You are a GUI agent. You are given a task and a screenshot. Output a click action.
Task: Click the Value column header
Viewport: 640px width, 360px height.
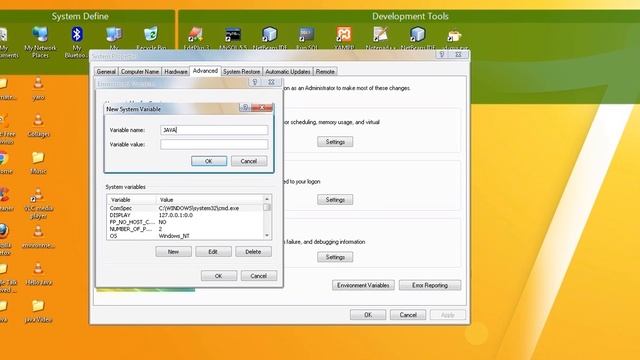coord(210,200)
